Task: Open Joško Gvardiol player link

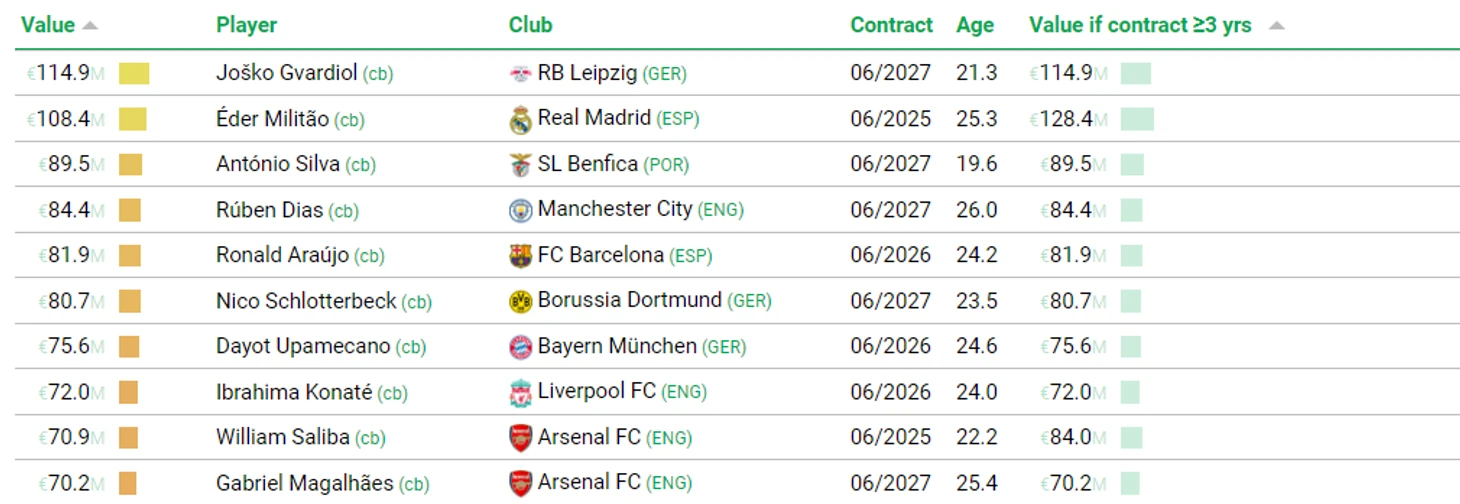Action: point(286,73)
